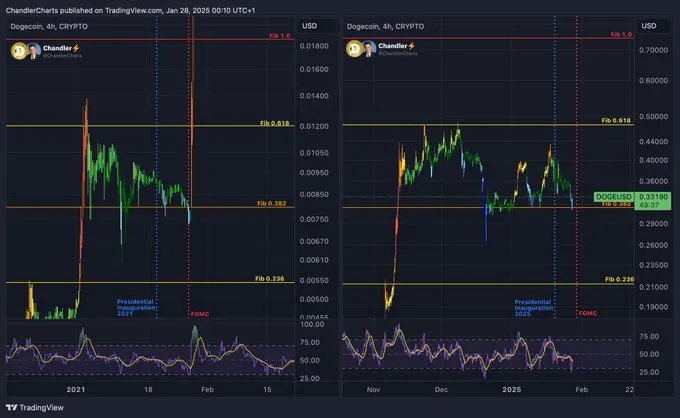This screenshot has width=680, height=418.
Task: Click the green DOGEUSD price label
Action: pyautogui.click(x=612, y=197)
